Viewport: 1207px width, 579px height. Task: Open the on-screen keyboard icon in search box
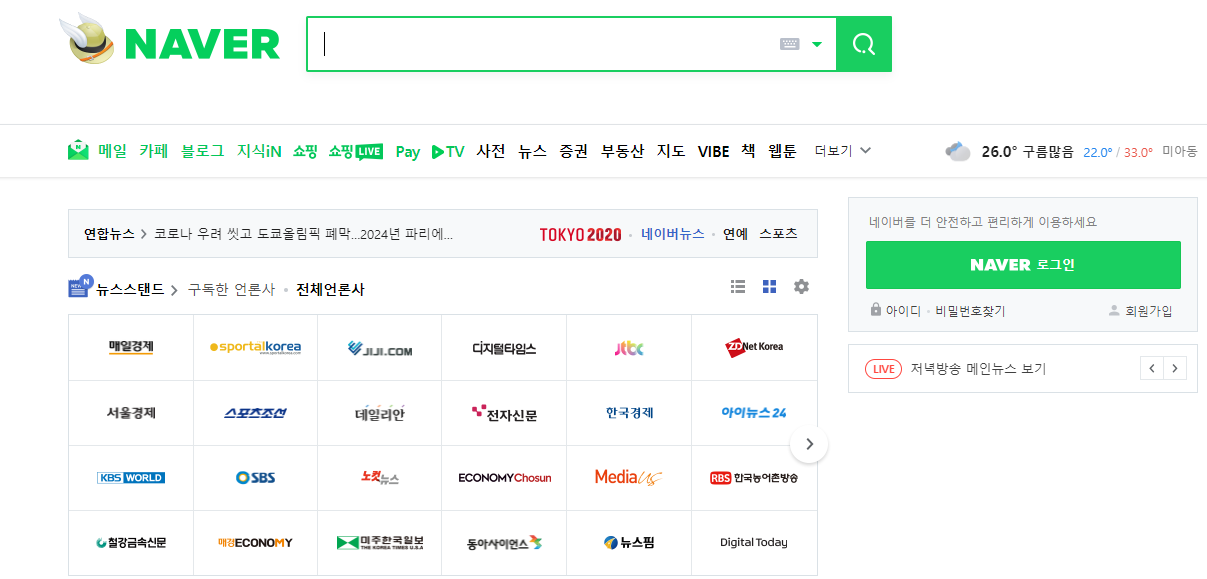789,44
